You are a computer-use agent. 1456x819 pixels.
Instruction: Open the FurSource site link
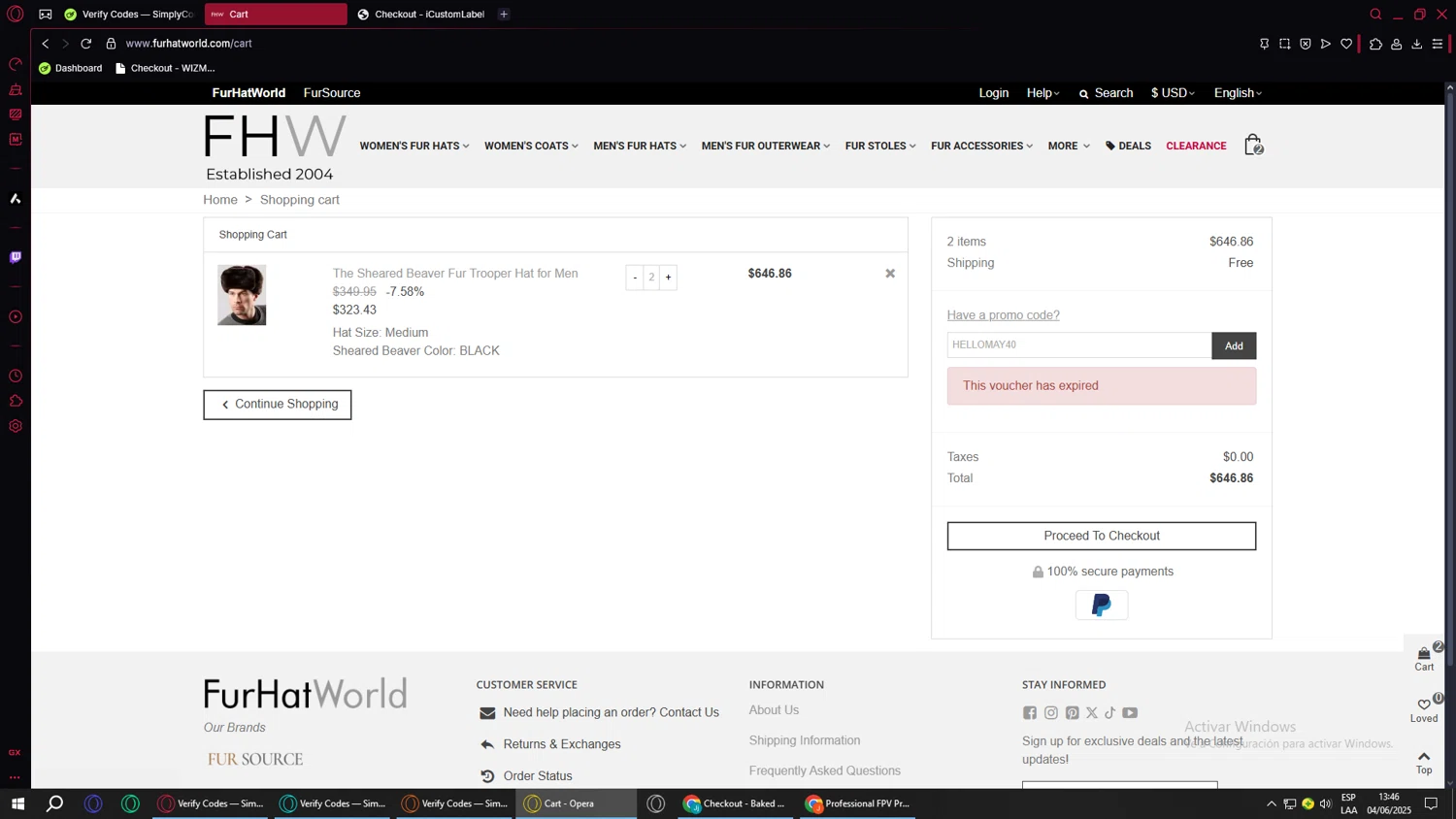click(332, 93)
